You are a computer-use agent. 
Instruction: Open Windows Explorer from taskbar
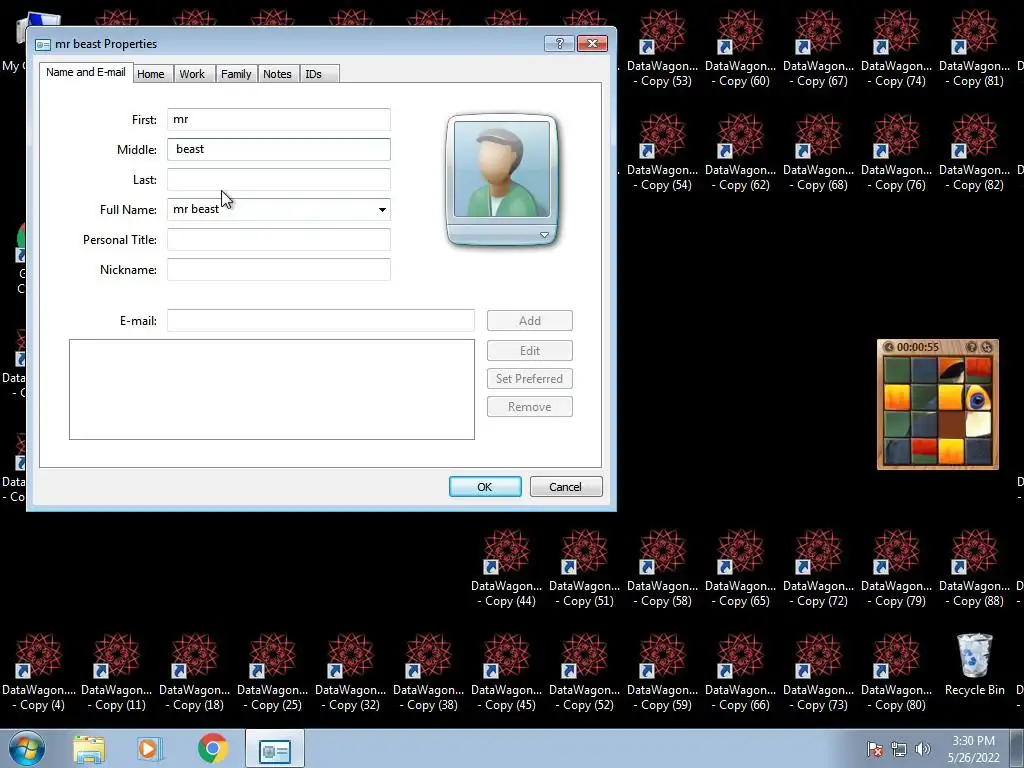(89, 749)
